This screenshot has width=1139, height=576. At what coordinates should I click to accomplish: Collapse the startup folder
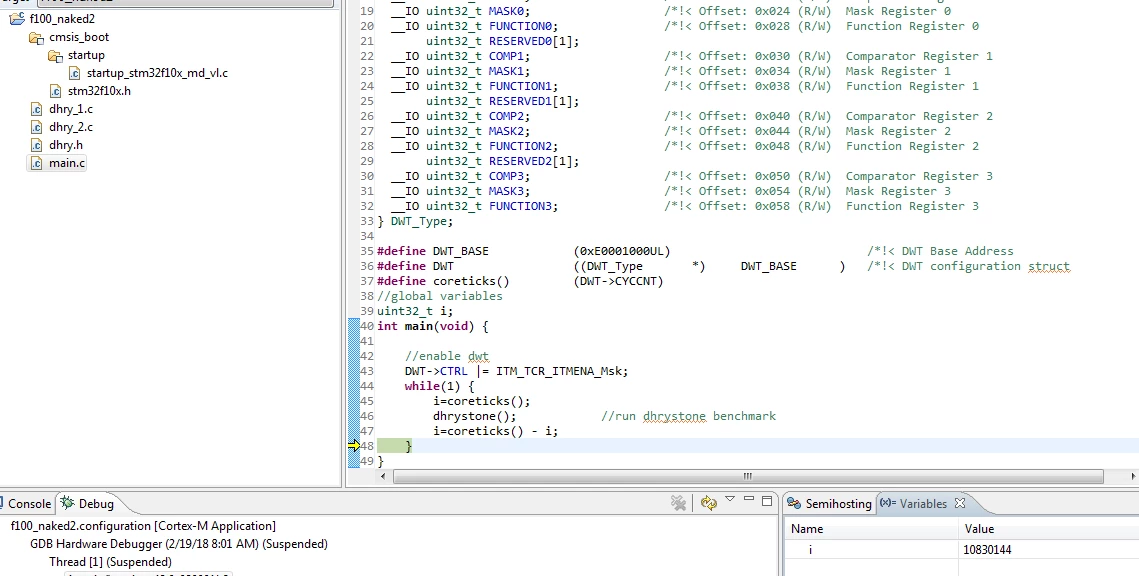tap(86, 55)
